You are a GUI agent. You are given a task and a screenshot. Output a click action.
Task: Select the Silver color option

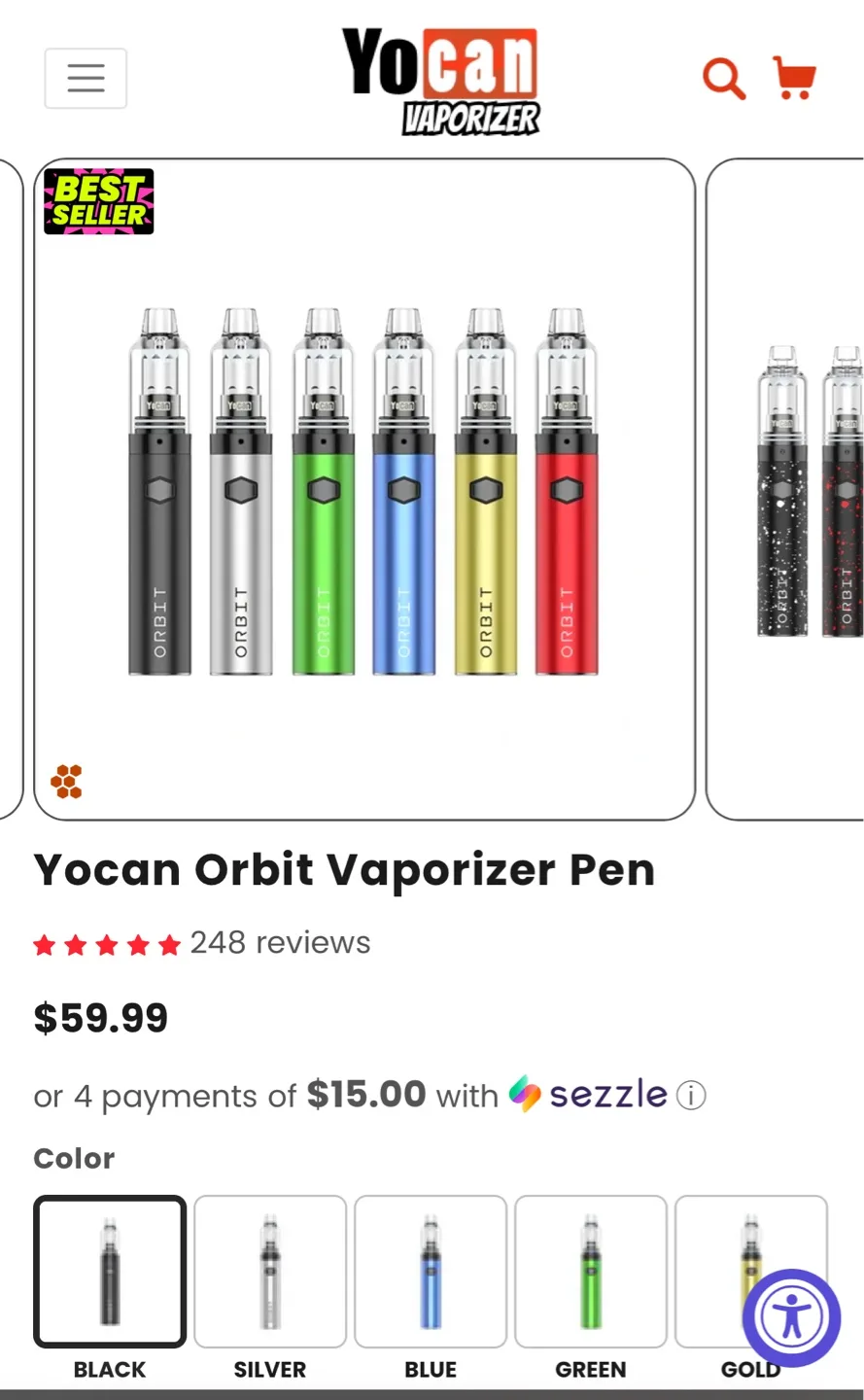pos(270,1272)
